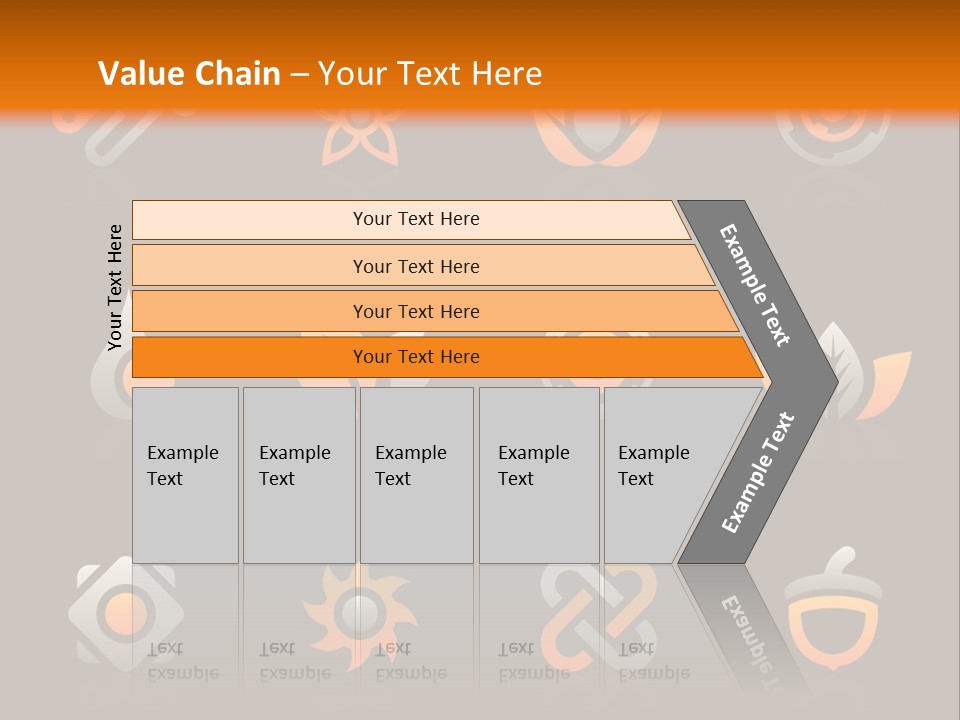Image resolution: width=960 pixels, height=720 pixels.
Task: Click the acorn icon in the background
Action: (x=833, y=609)
